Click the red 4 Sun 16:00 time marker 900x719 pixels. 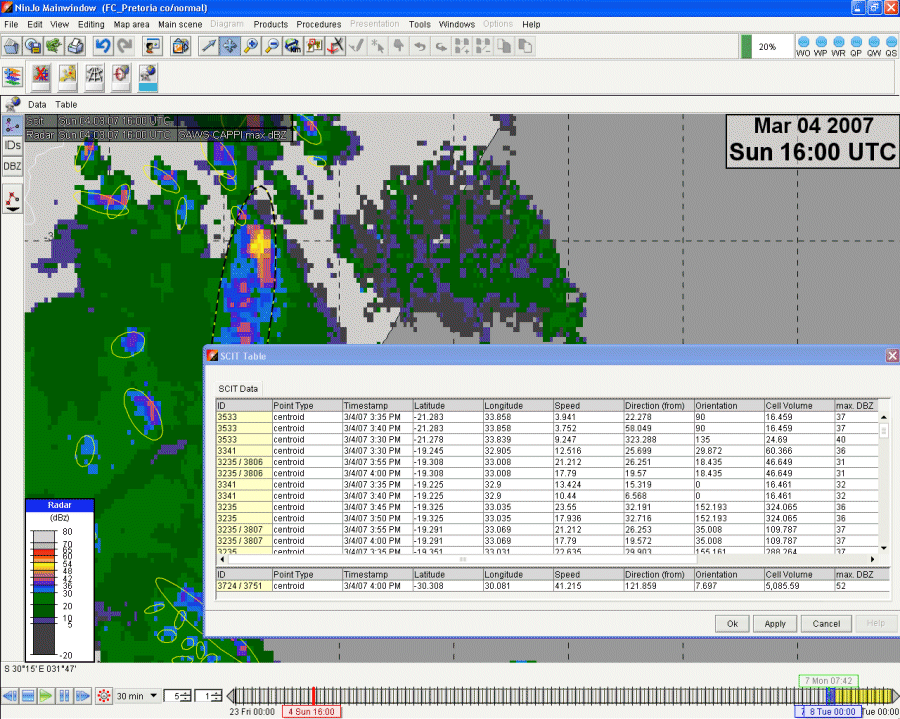(312, 712)
